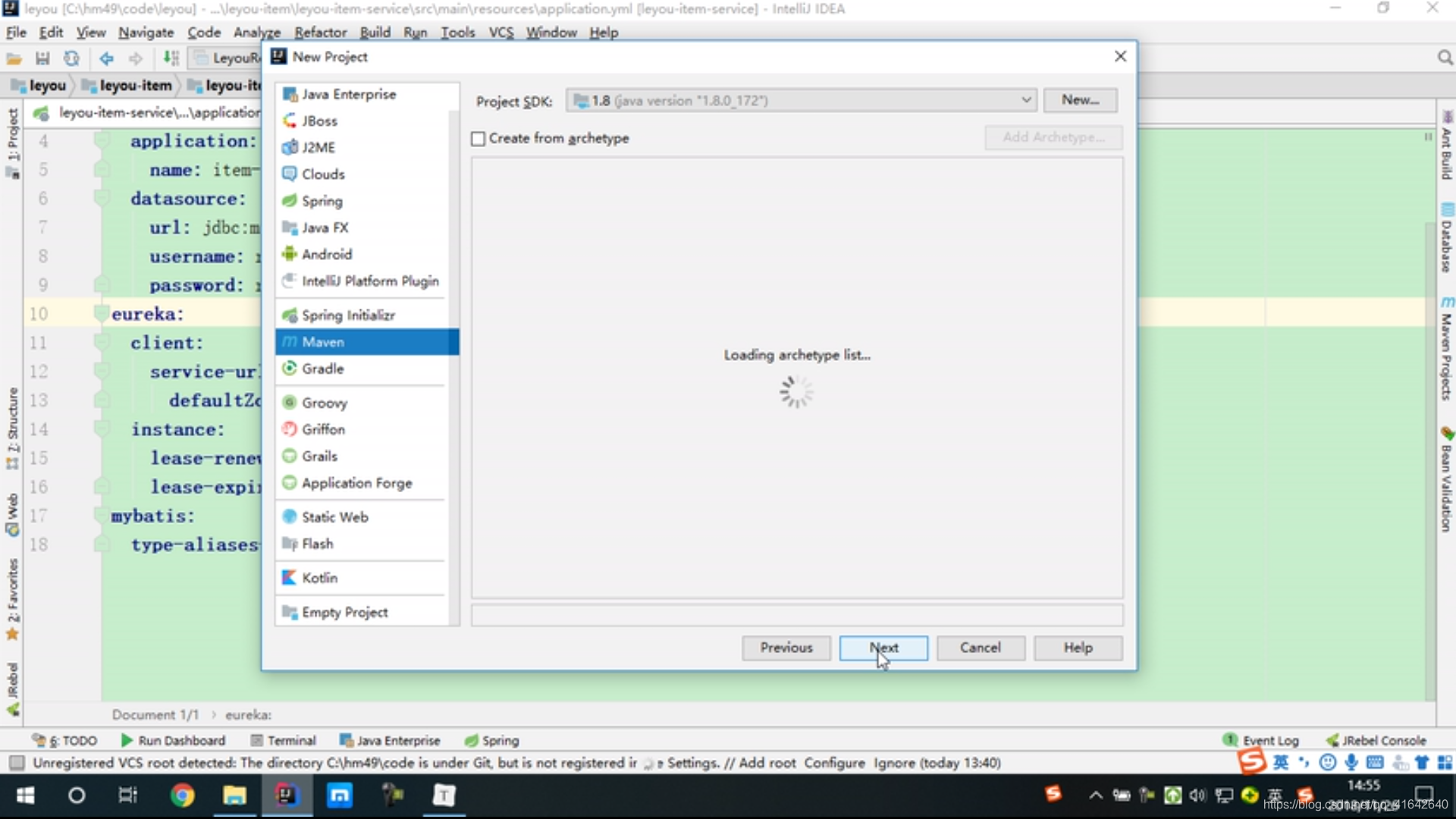The height and width of the screenshot is (819, 1456).
Task: Open the Refactor menu
Action: 320,33
